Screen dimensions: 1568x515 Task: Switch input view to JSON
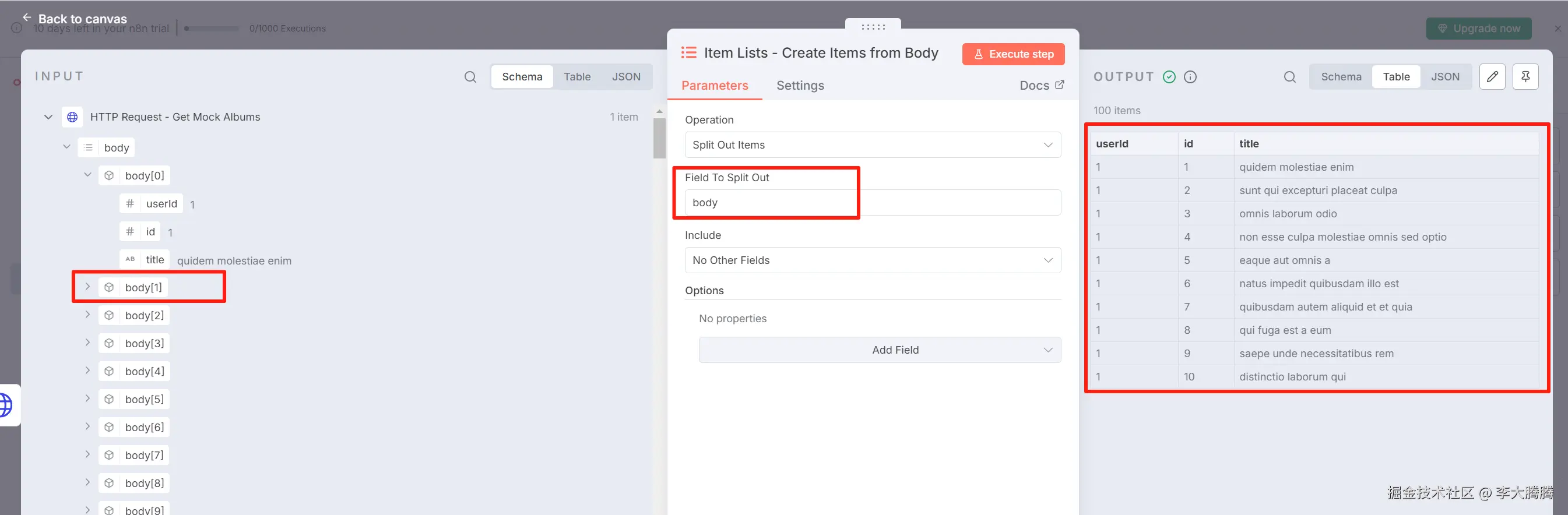click(x=625, y=77)
